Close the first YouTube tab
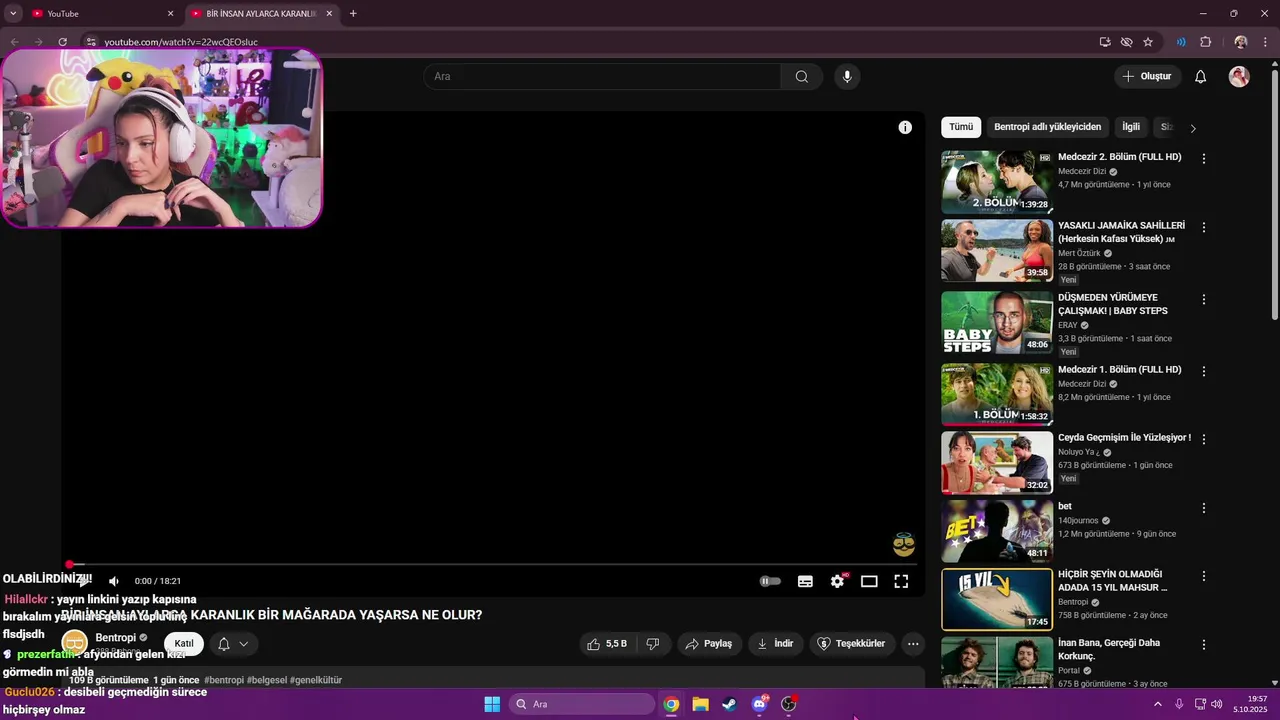Screen dimensions: 1280x720 [170, 14]
